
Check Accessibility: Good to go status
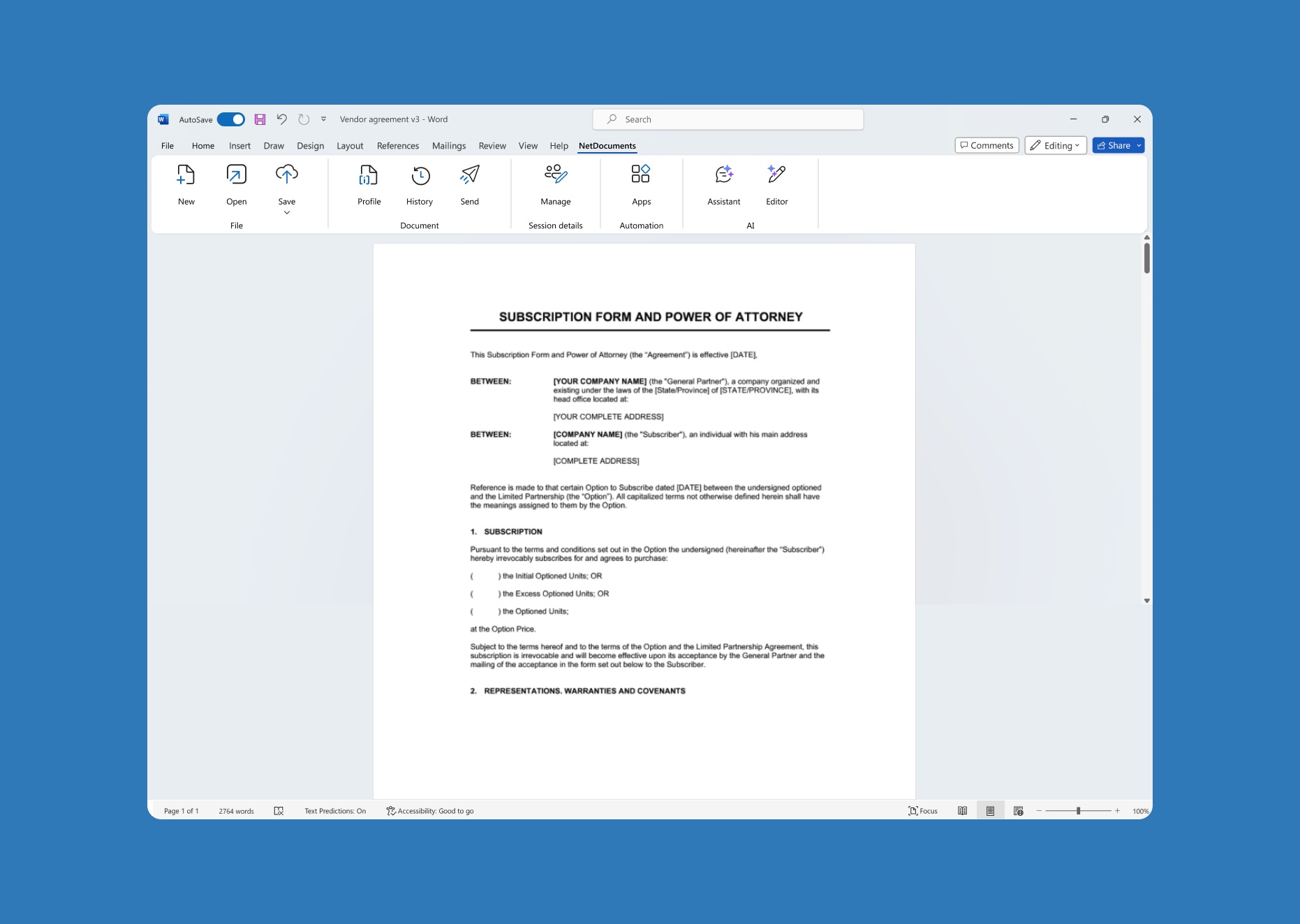[x=430, y=811]
